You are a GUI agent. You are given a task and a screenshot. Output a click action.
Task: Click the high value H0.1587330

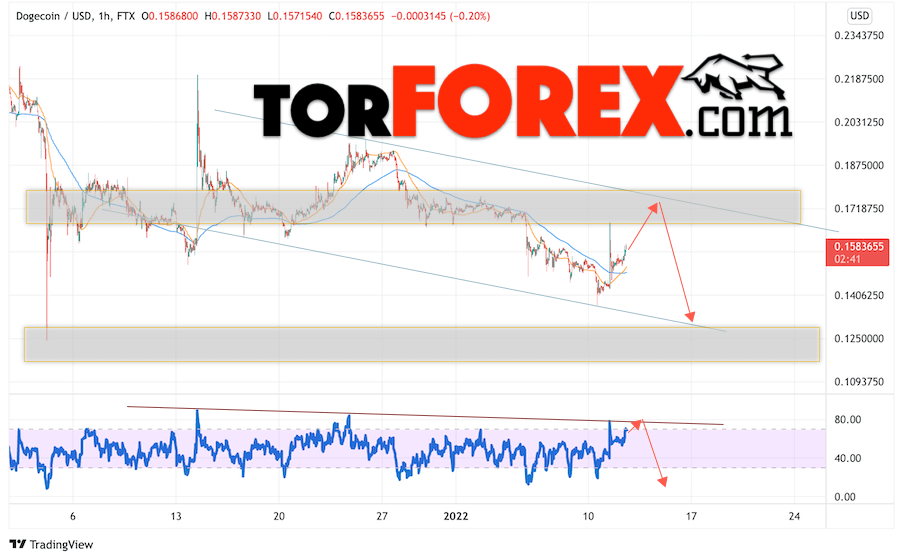tap(233, 16)
